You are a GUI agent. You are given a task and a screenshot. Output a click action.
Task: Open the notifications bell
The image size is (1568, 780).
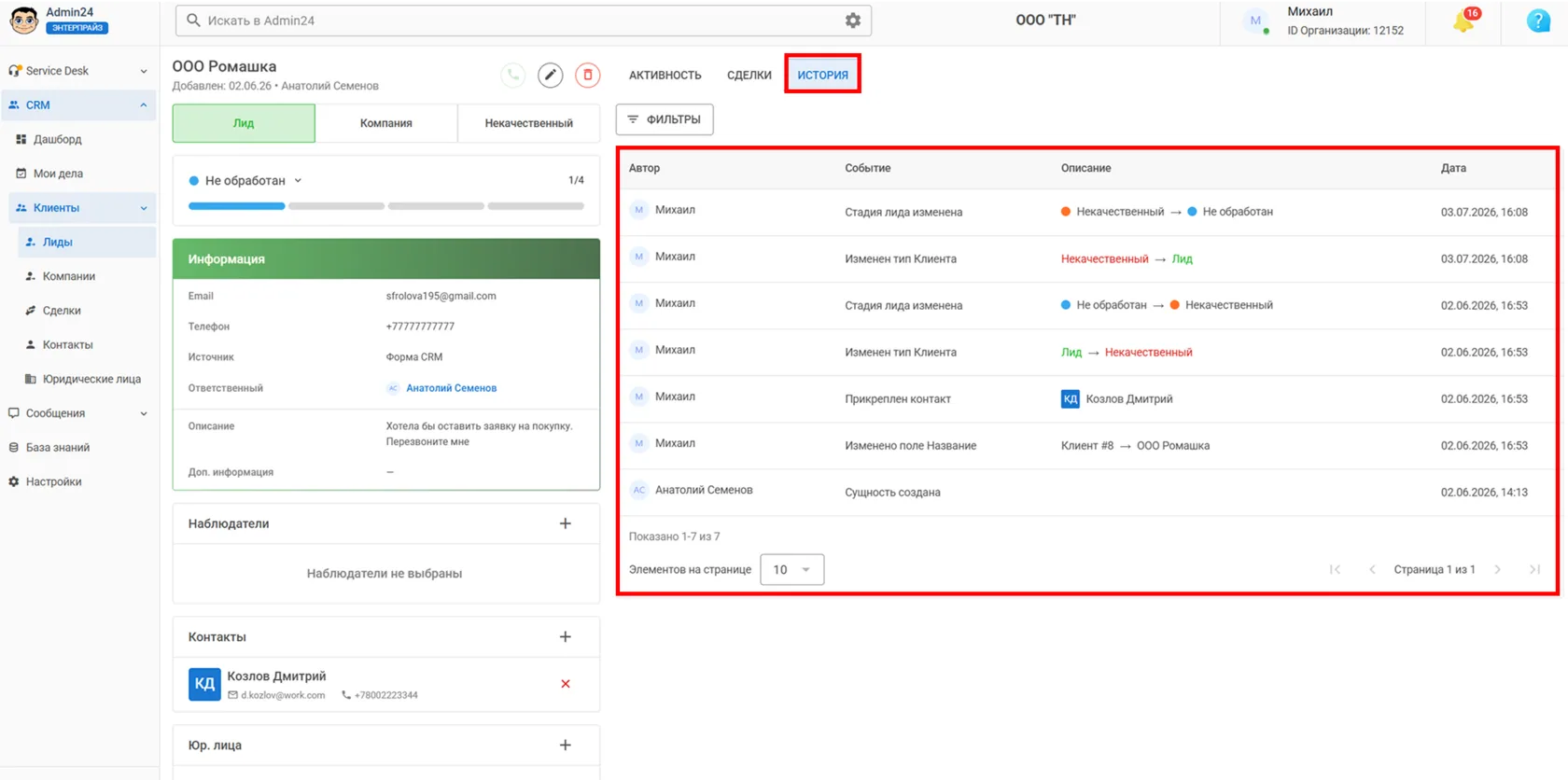[x=1463, y=21]
